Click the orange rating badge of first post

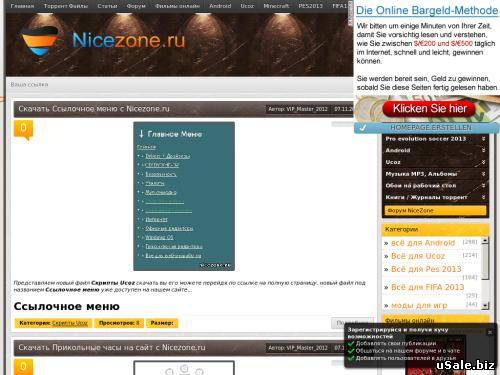pos(23,130)
